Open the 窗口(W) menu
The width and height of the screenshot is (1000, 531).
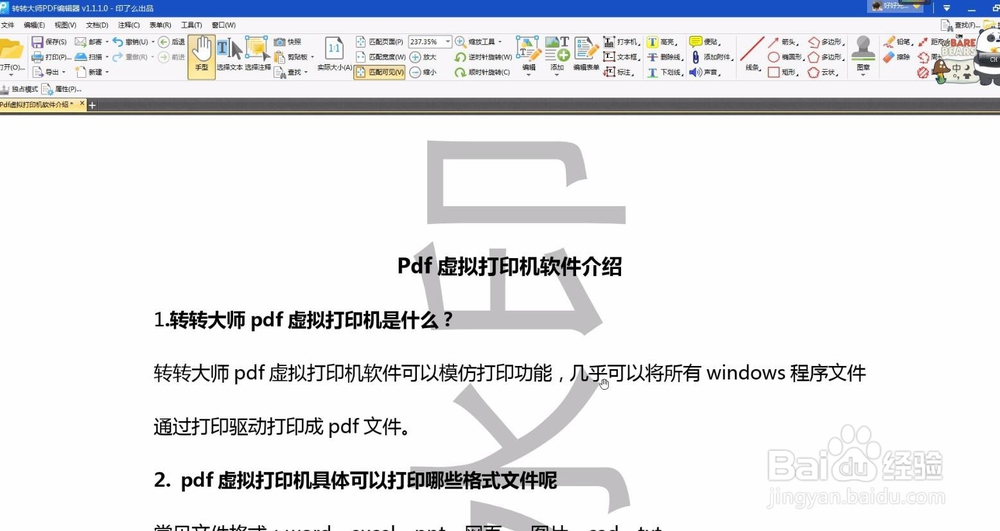[223, 25]
